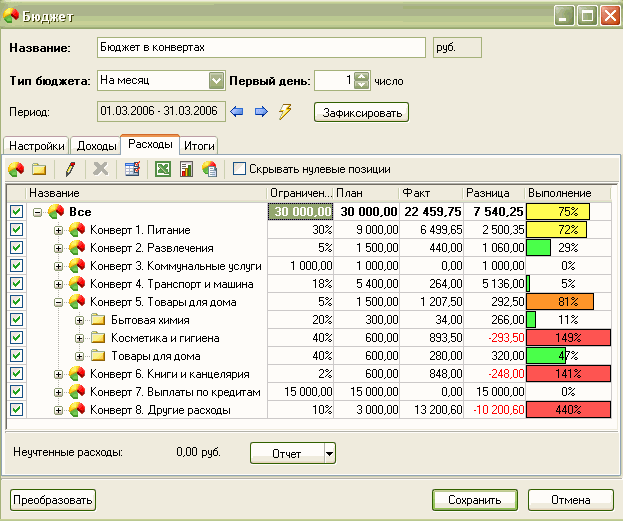
Task: Switch to the Настройки tab
Action: click(36, 146)
